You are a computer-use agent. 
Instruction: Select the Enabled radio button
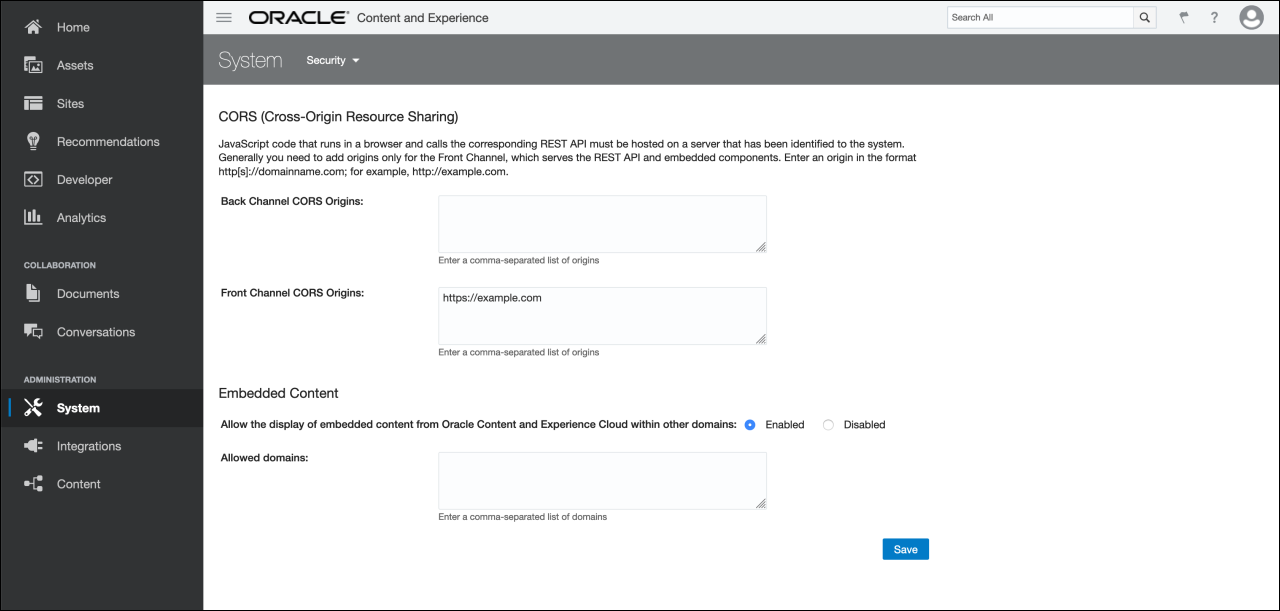pos(750,425)
